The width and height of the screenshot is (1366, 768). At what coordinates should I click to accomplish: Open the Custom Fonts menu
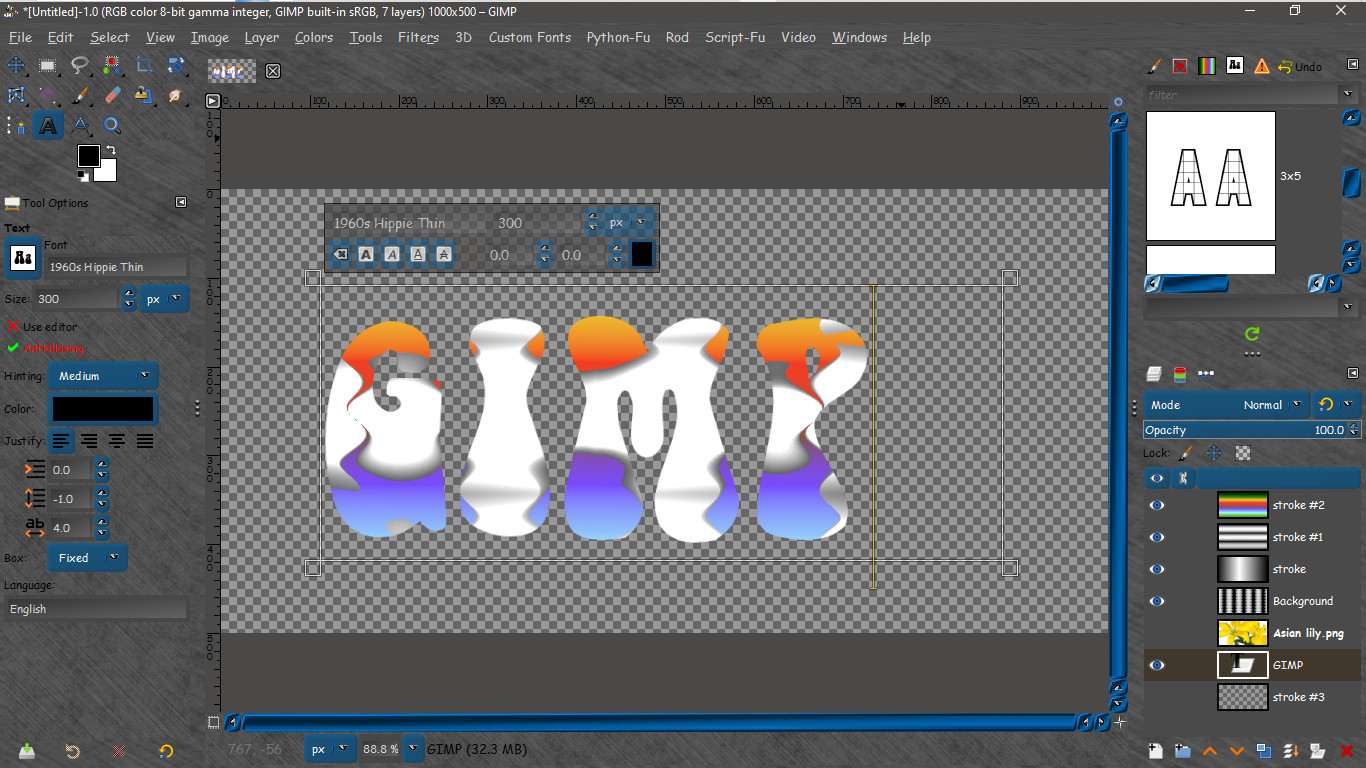coord(530,37)
